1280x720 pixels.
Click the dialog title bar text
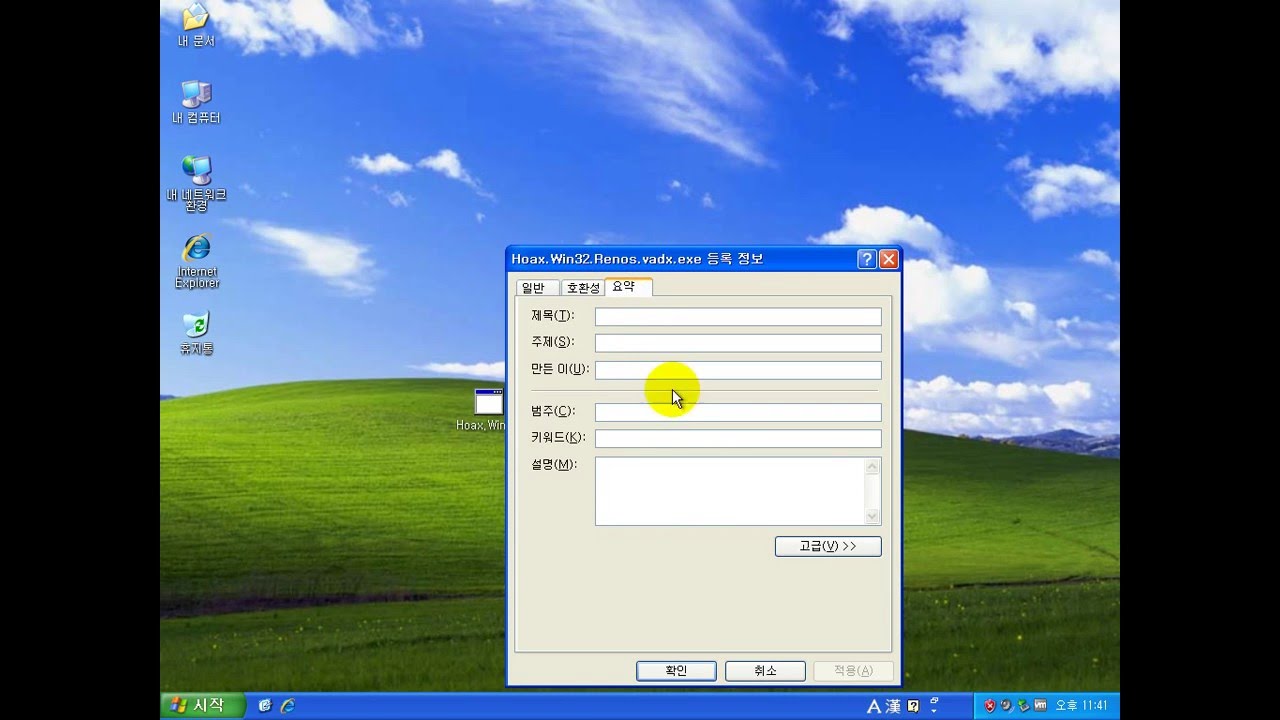637,259
